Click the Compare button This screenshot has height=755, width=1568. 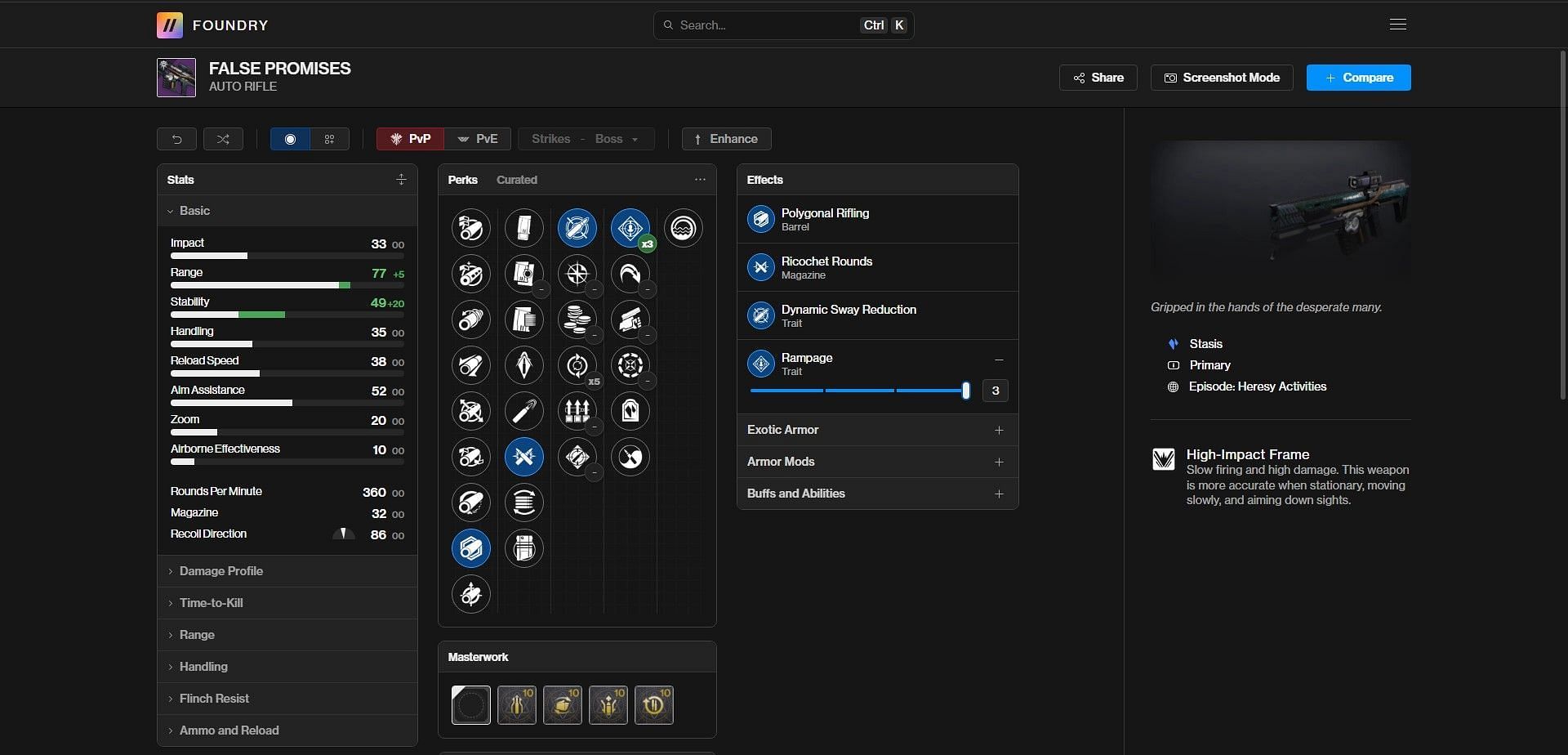[1358, 78]
